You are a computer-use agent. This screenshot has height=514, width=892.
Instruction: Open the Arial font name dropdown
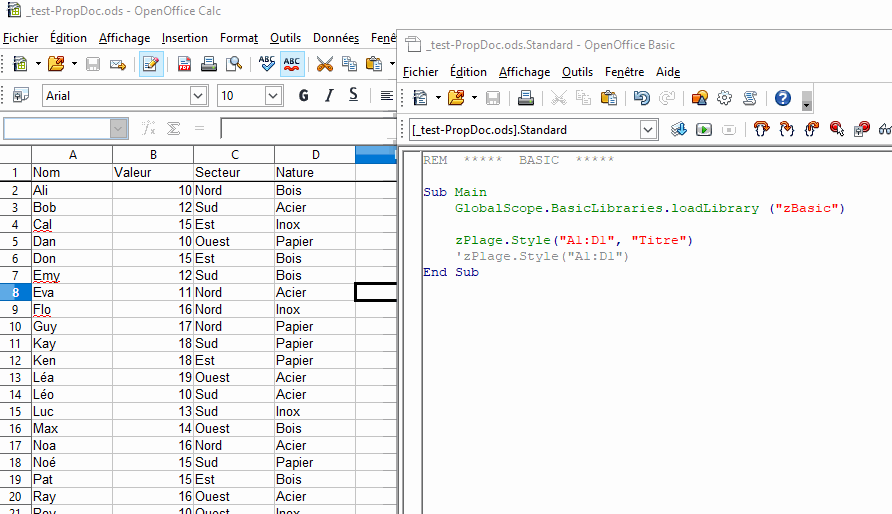pos(198,96)
